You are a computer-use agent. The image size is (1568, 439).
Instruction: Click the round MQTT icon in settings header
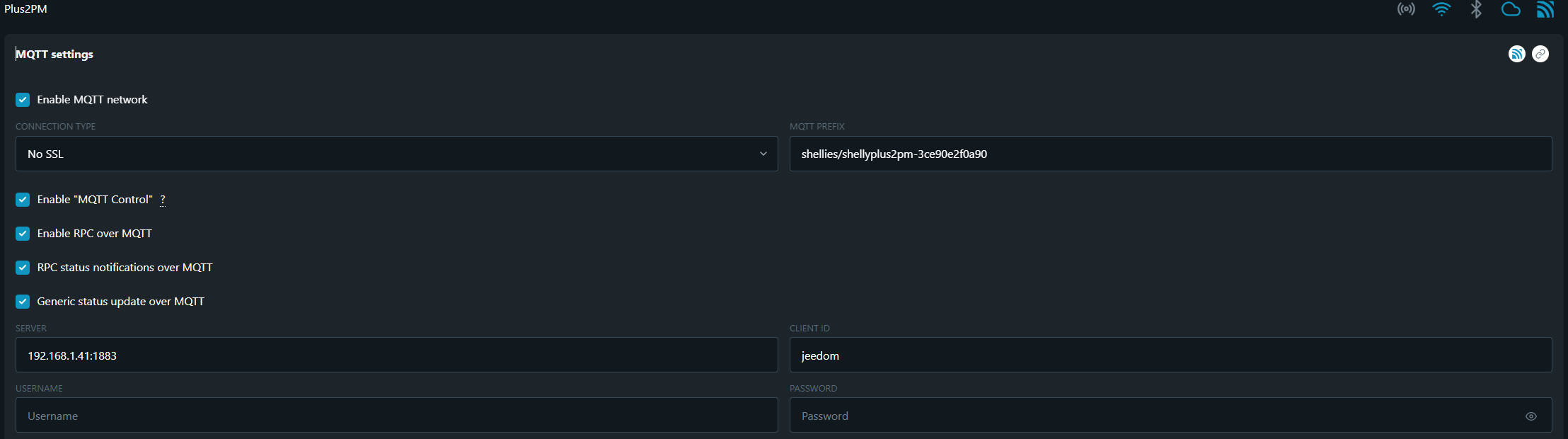[x=1516, y=54]
